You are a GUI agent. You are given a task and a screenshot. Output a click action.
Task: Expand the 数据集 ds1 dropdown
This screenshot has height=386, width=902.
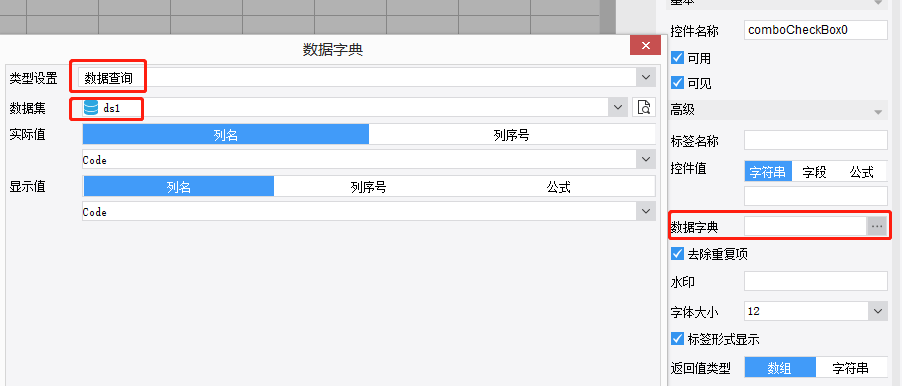[x=618, y=107]
